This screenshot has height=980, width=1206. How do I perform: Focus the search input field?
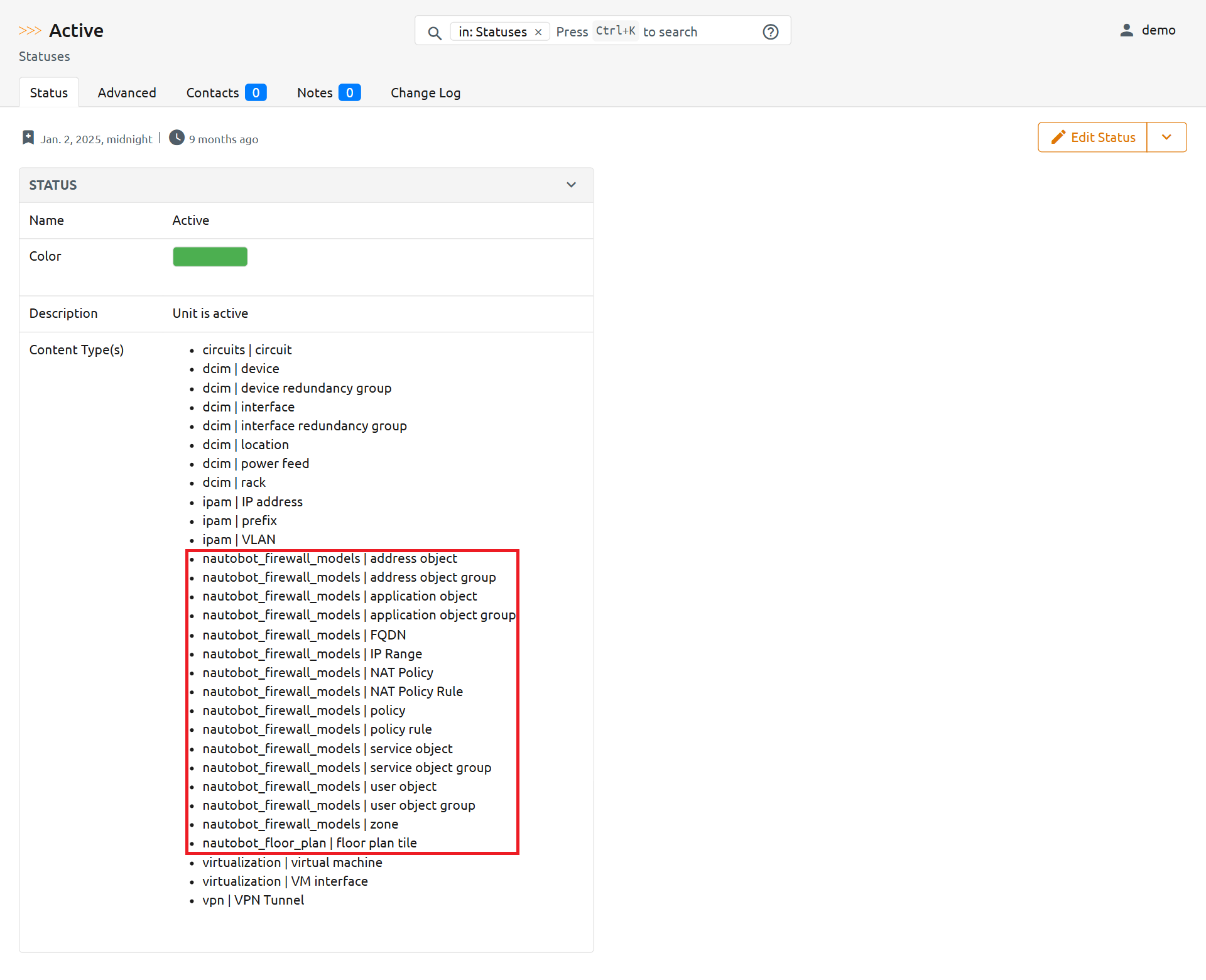[722, 31]
